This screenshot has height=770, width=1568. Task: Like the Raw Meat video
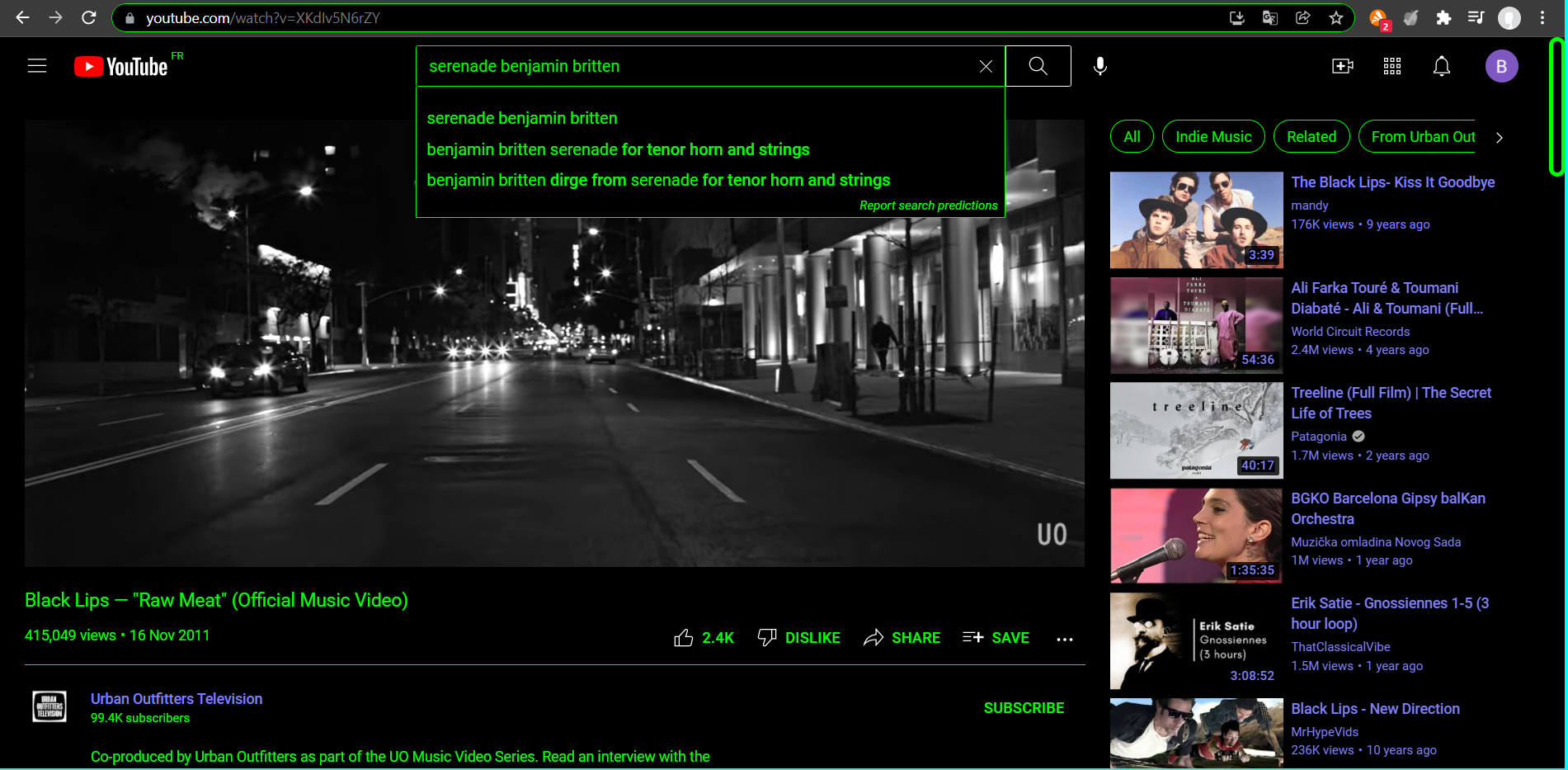click(x=704, y=638)
